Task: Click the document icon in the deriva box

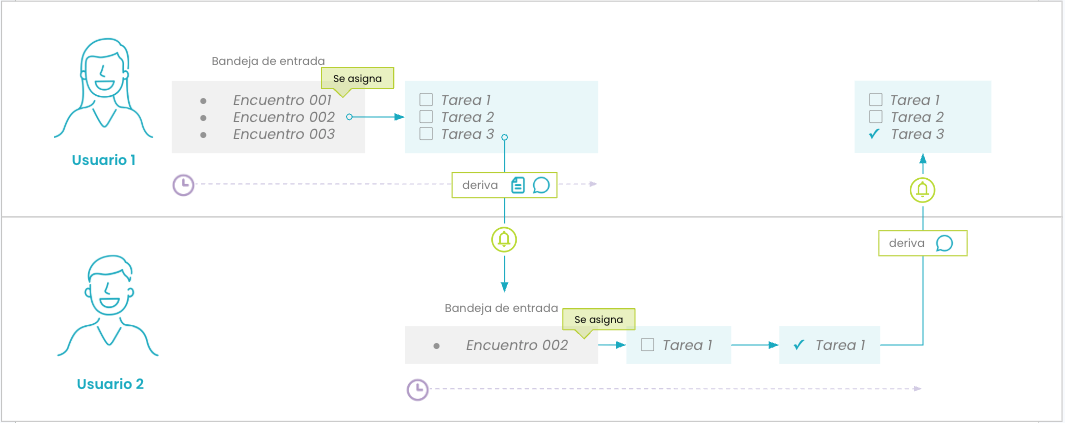Action: pyautogui.click(x=518, y=185)
